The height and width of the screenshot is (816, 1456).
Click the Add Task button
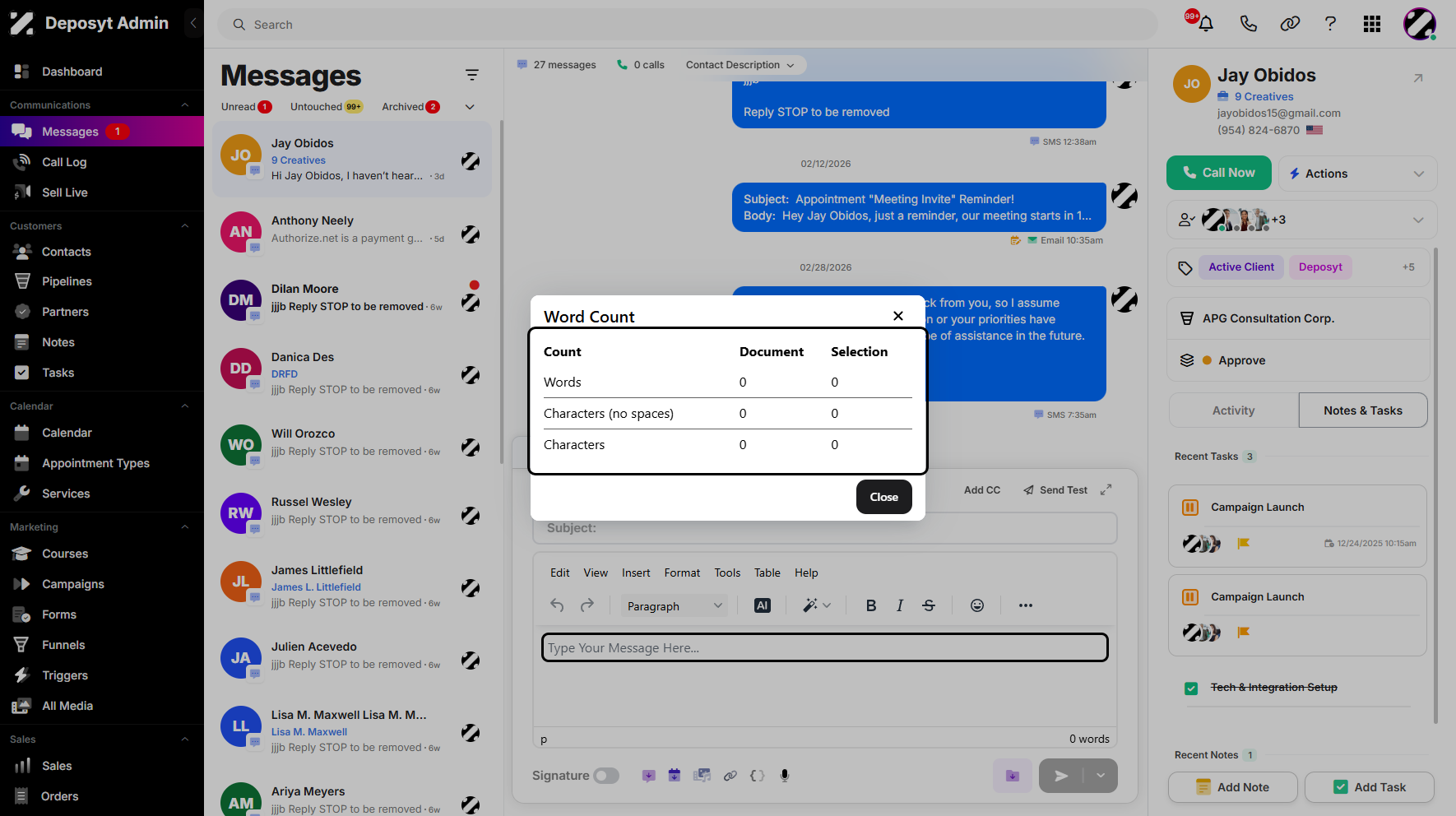click(x=1370, y=787)
